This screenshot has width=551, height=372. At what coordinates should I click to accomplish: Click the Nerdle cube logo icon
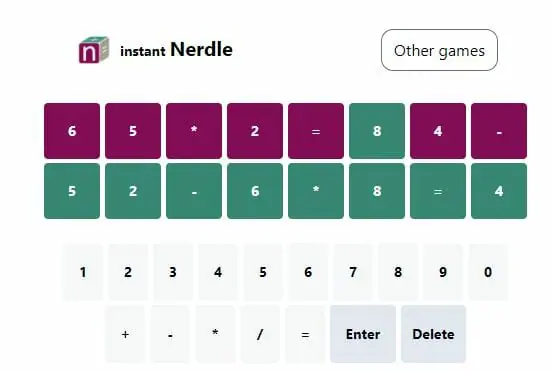pos(94,50)
